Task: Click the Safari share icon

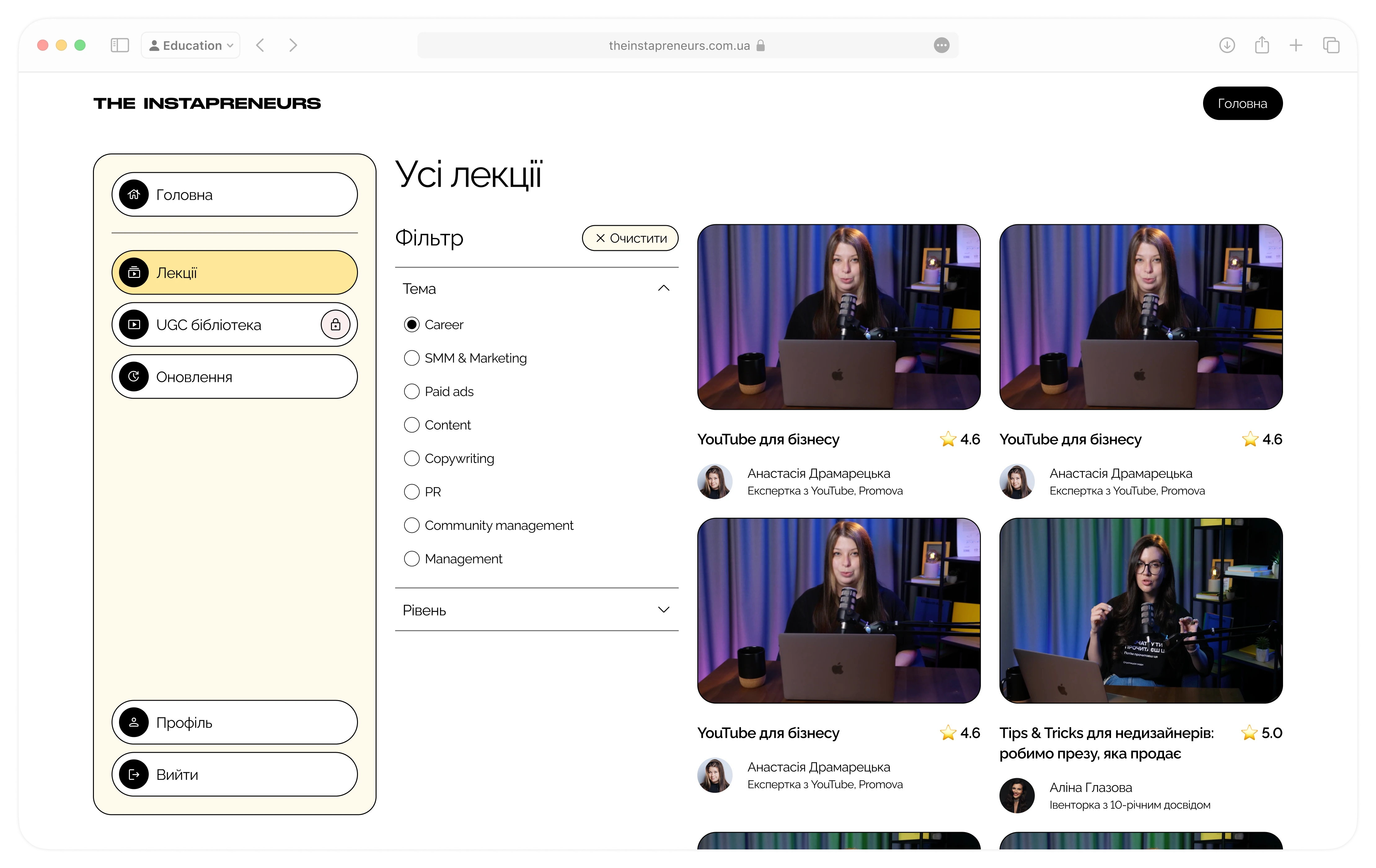Action: (x=1262, y=45)
